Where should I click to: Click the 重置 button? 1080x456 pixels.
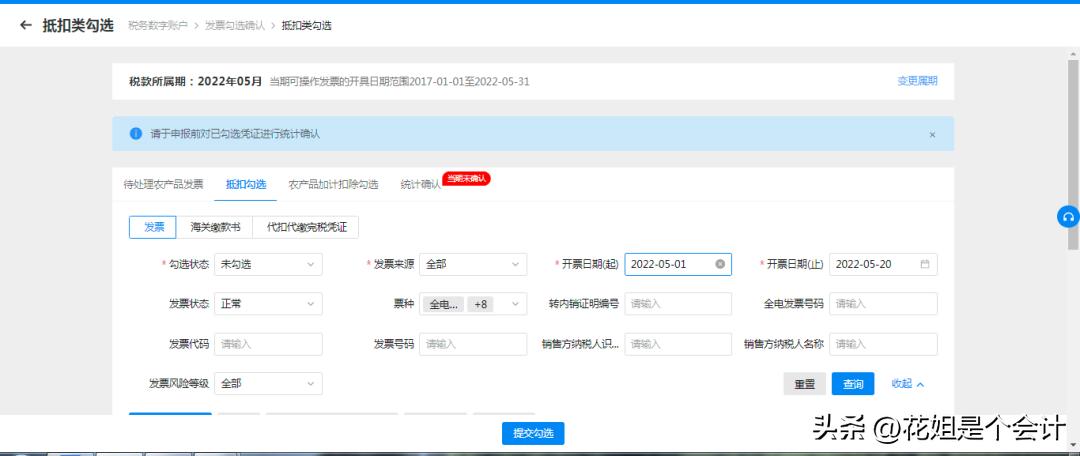(x=804, y=384)
